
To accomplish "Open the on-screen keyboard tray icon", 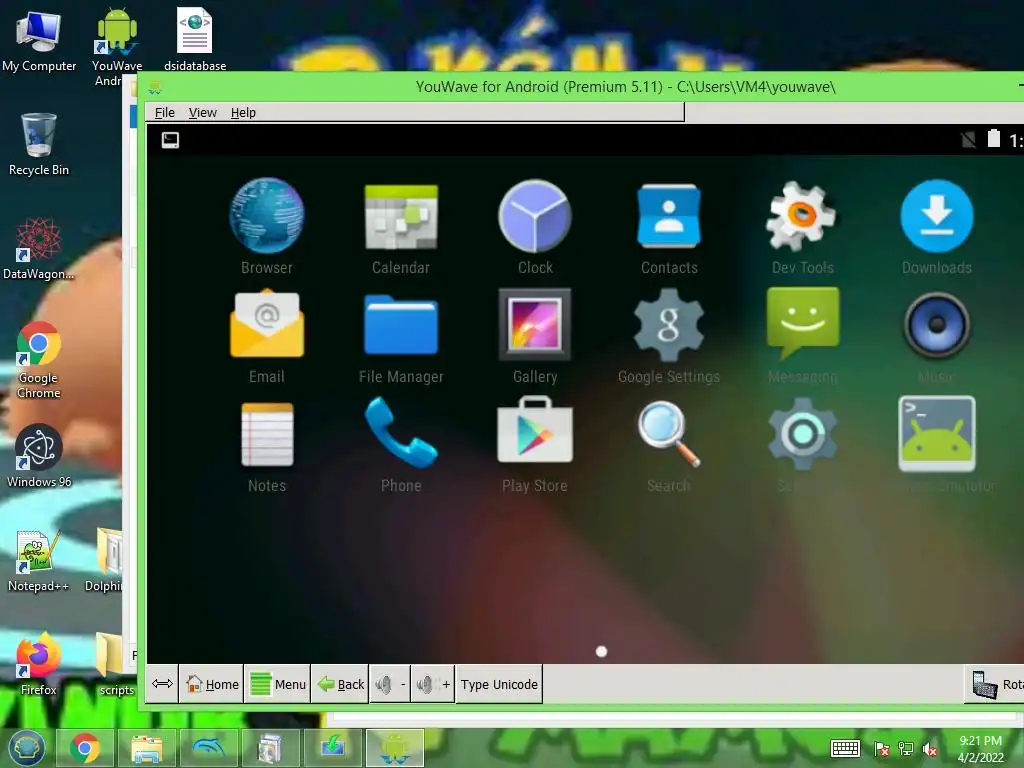I will [845, 748].
